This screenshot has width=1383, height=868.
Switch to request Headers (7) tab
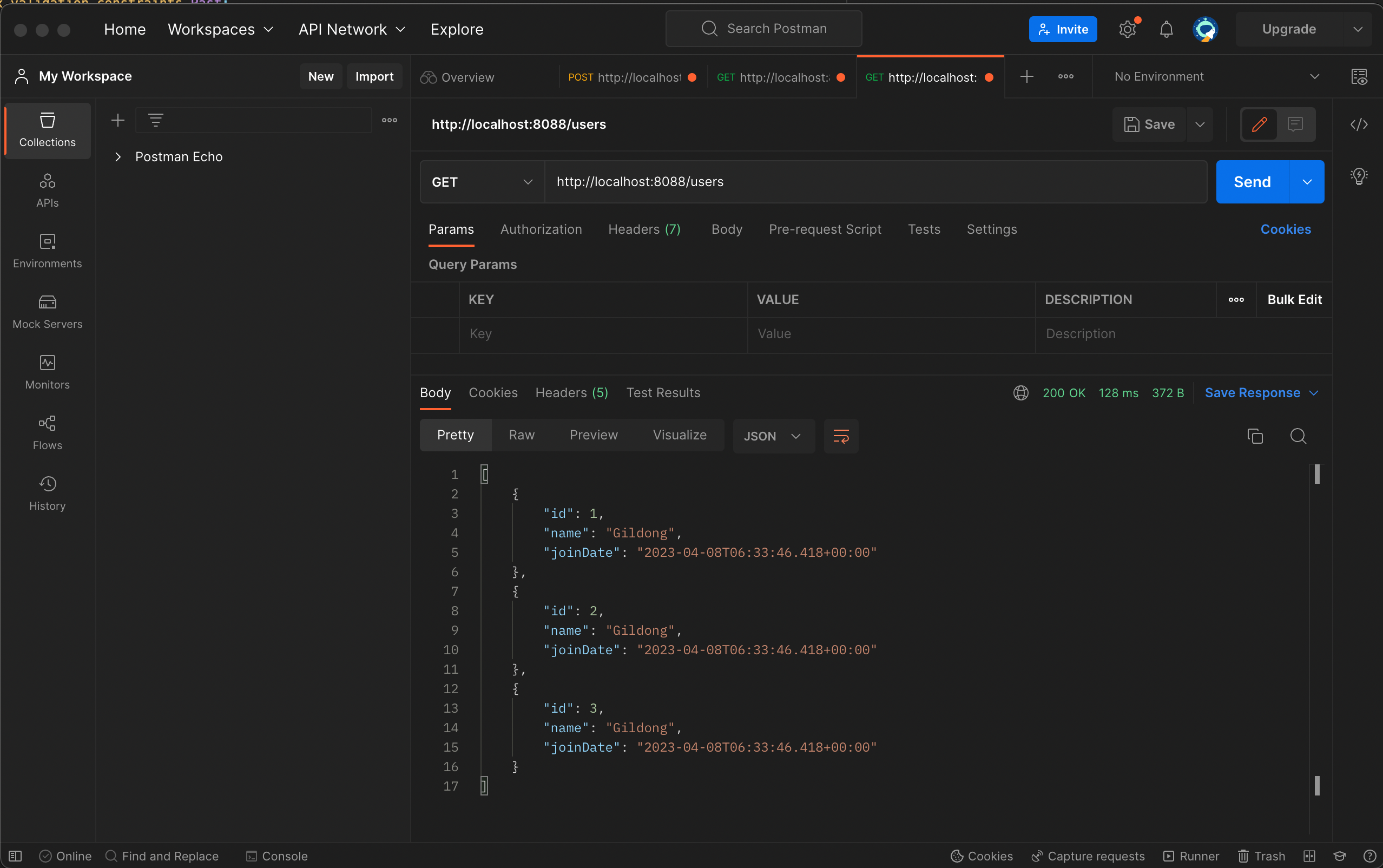pyautogui.click(x=644, y=229)
